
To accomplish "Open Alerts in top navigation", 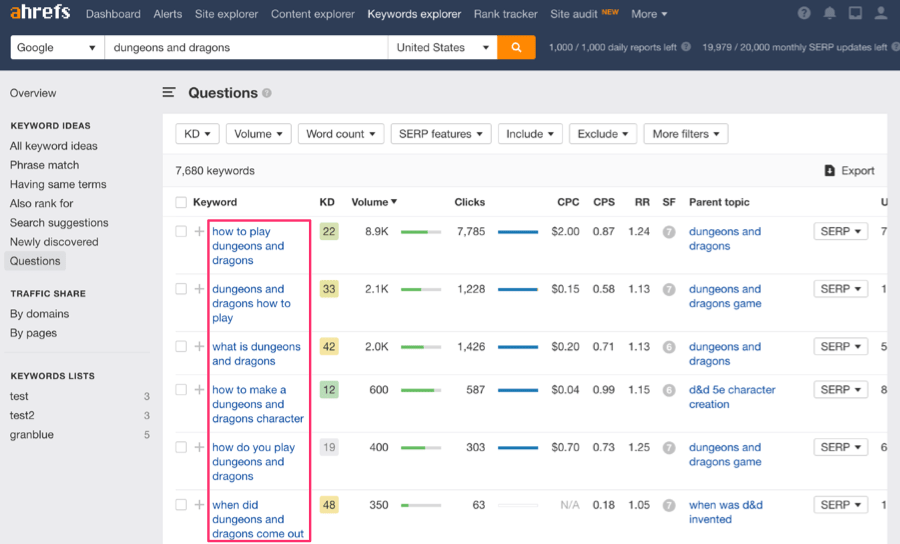I will (168, 14).
